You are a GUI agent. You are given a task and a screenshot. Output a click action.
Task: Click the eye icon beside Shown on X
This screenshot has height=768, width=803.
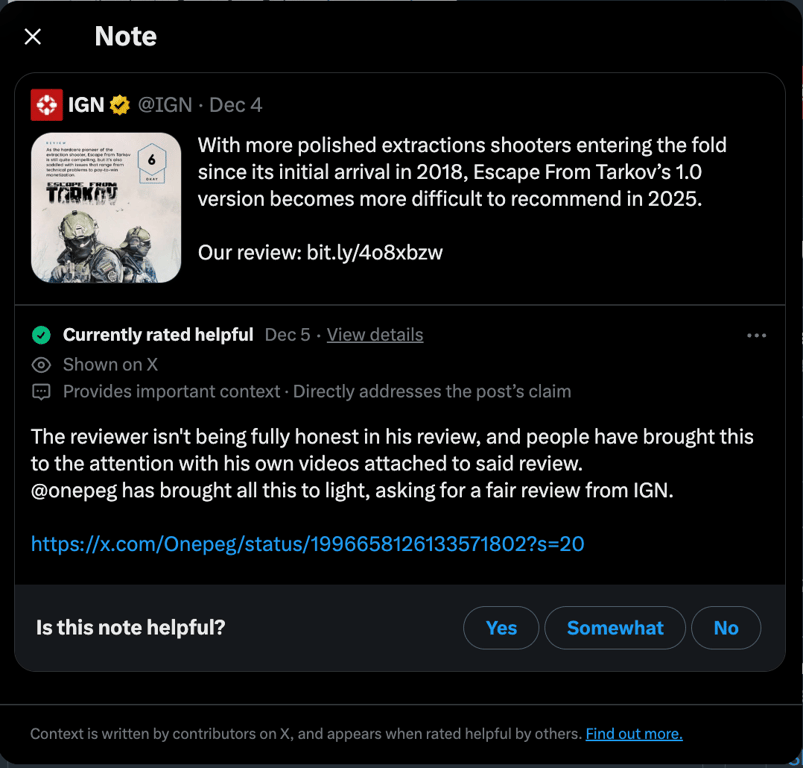[x=41, y=365]
